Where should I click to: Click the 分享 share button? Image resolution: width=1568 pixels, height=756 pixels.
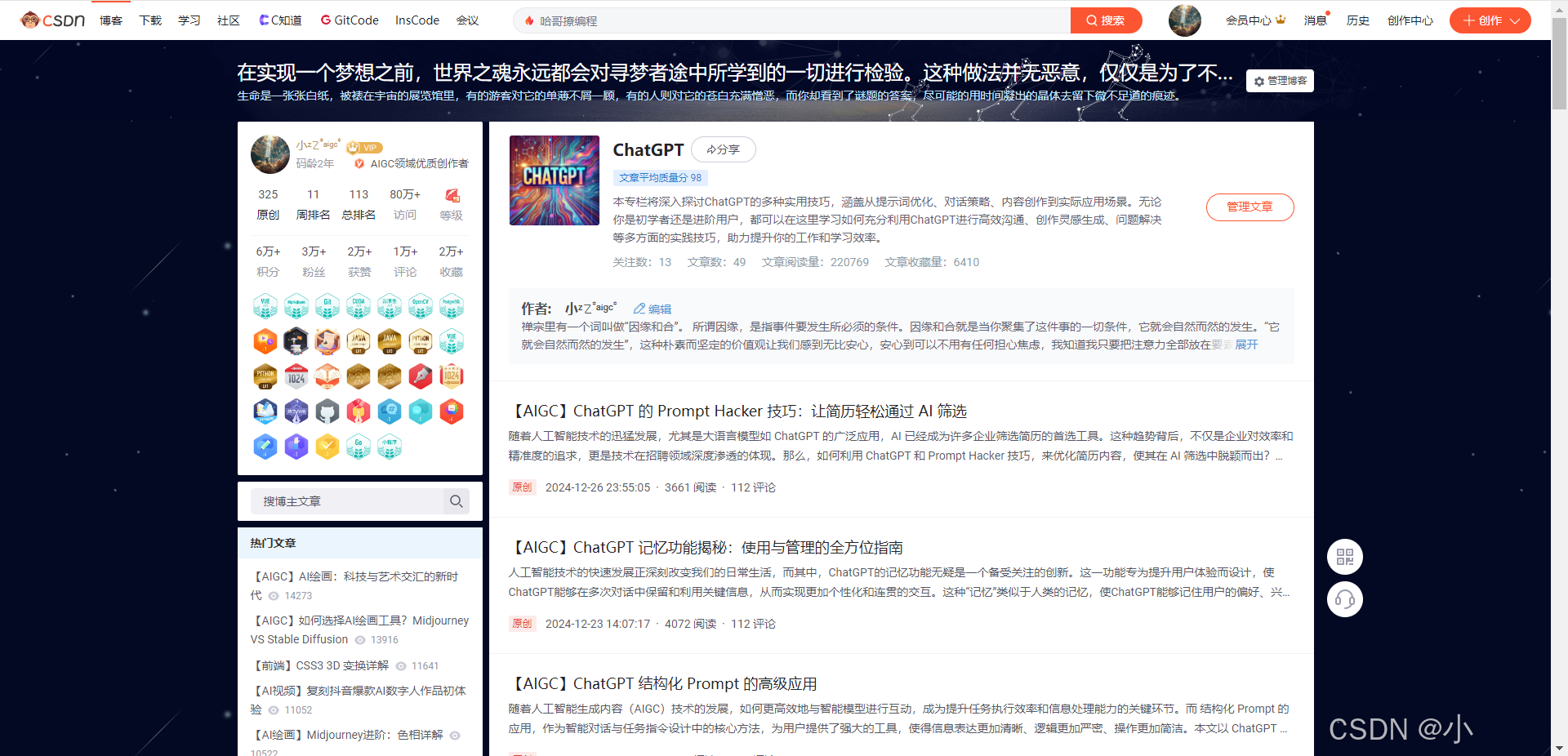tap(724, 149)
